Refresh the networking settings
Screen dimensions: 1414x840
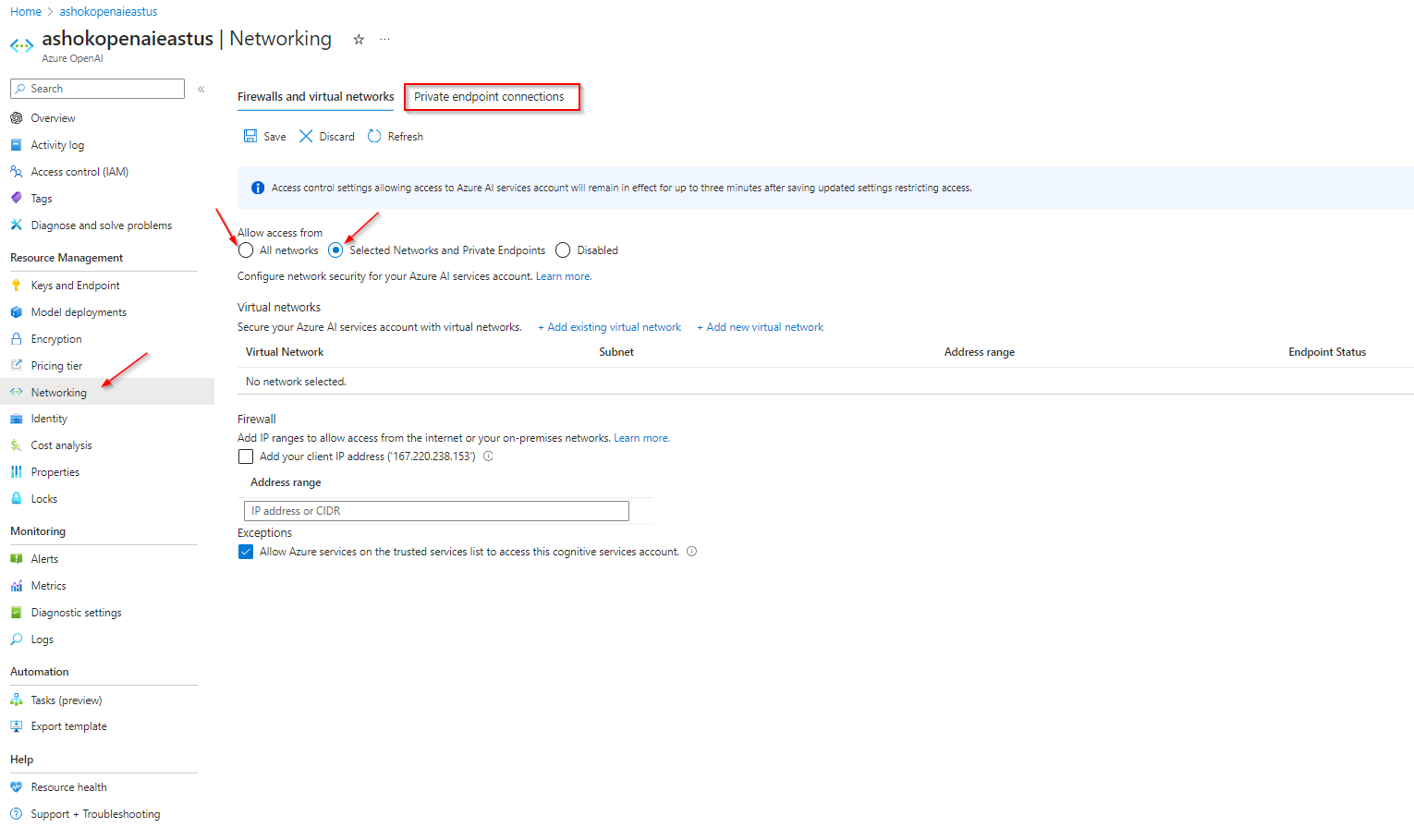point(396,137)
